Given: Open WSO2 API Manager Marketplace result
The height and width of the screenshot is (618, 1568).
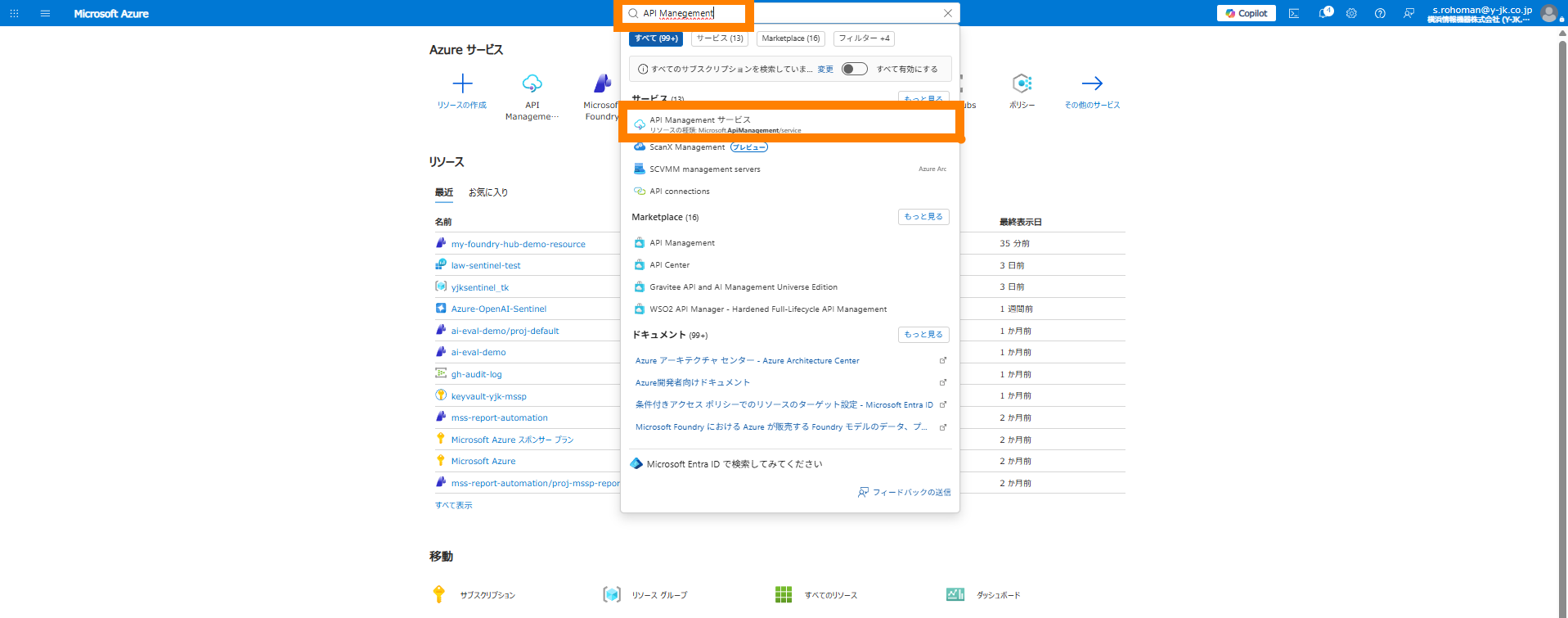Looking at the screenshot, I should click(x=789, y=309).
